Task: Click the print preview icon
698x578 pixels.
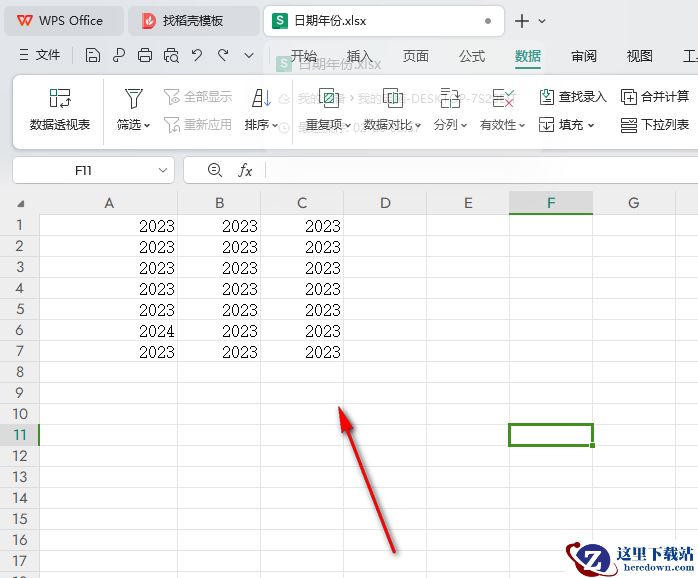Action: tap(171, 55)
